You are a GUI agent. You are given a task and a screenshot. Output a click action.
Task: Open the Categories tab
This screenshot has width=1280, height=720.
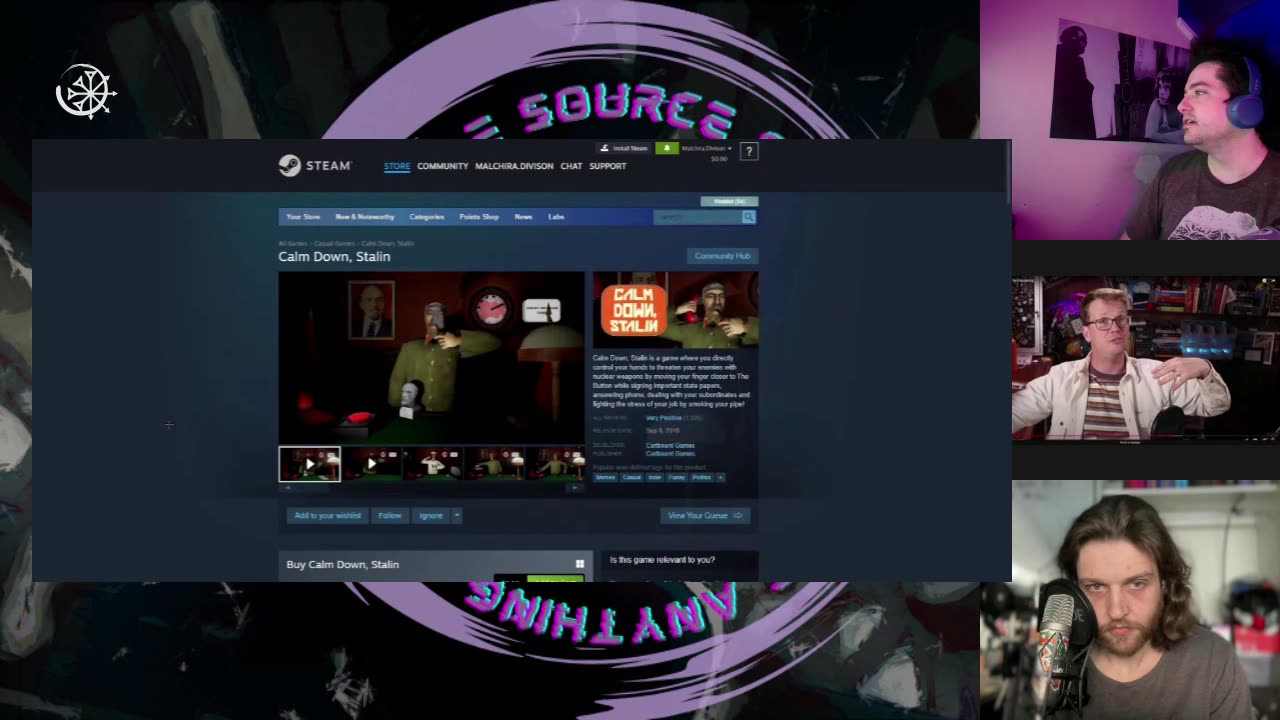[x=426, y=217]
